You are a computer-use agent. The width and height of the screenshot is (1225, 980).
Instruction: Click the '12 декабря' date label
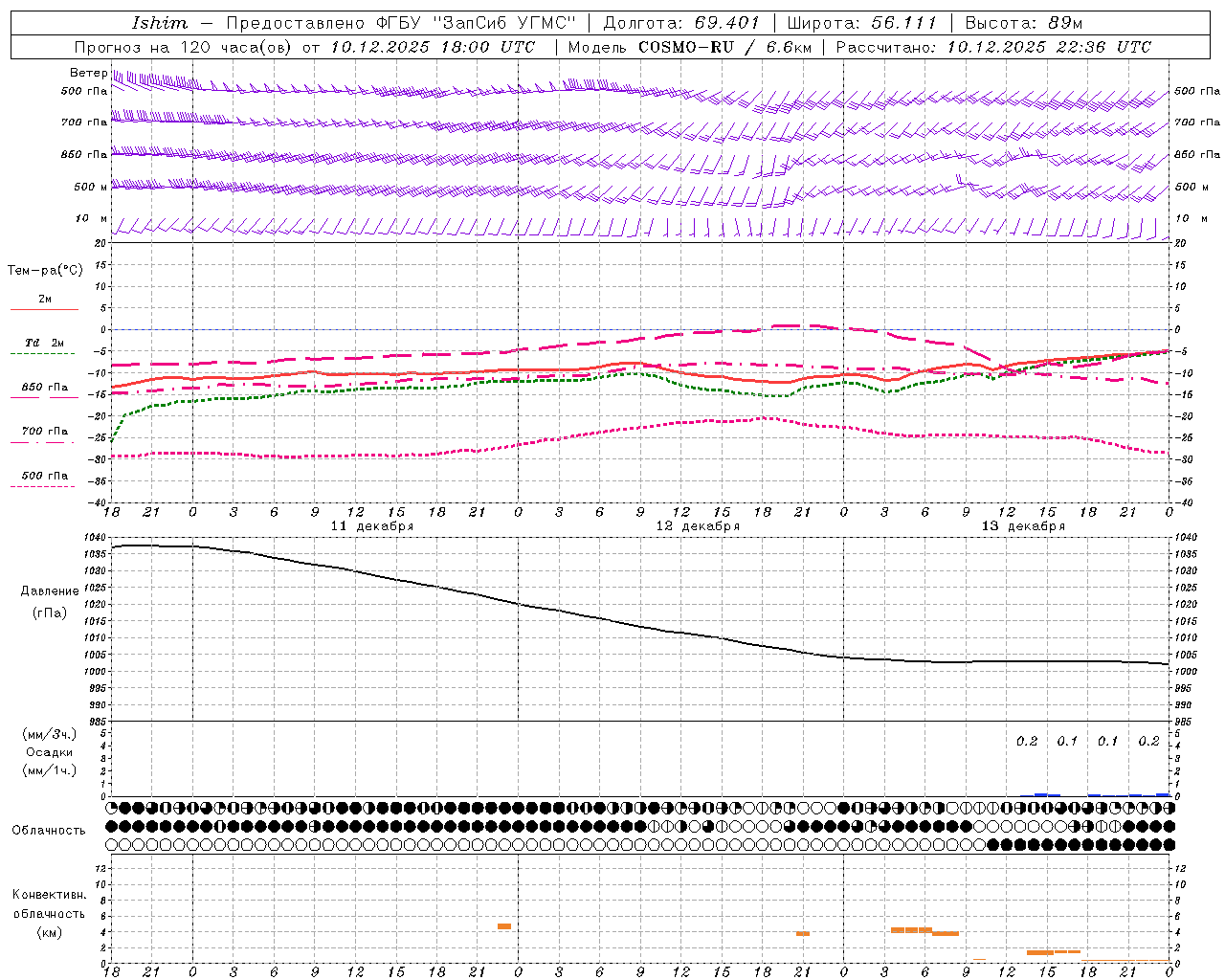[x=698, y=526]
